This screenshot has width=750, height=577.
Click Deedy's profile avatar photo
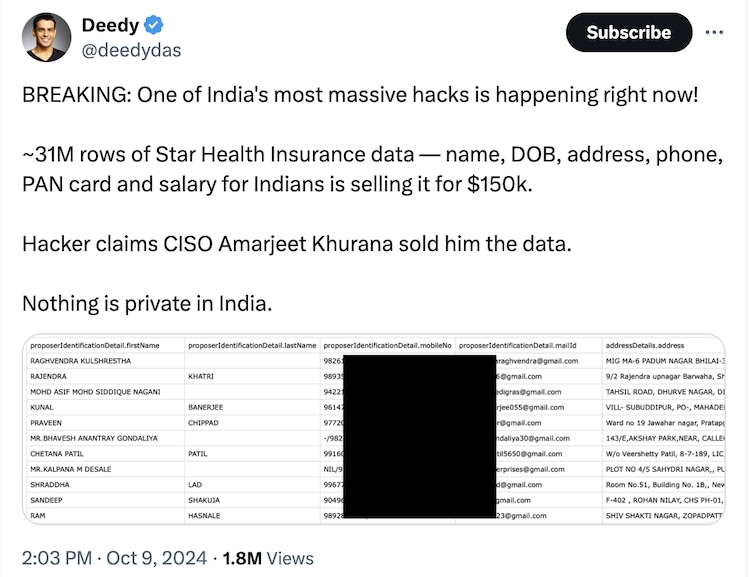[x=46, y=38]
